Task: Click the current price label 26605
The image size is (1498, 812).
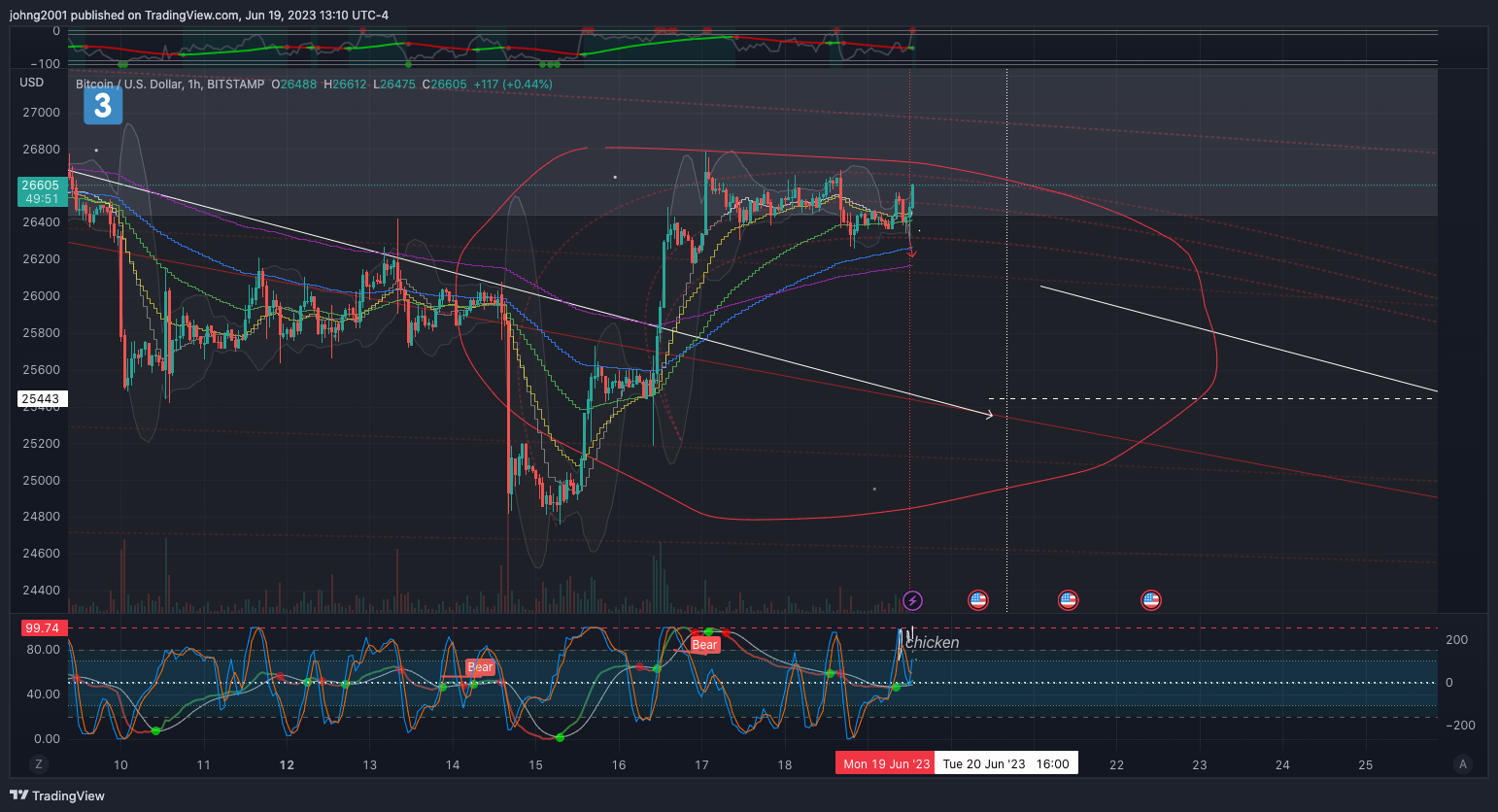Action: [x=41, y=185]
